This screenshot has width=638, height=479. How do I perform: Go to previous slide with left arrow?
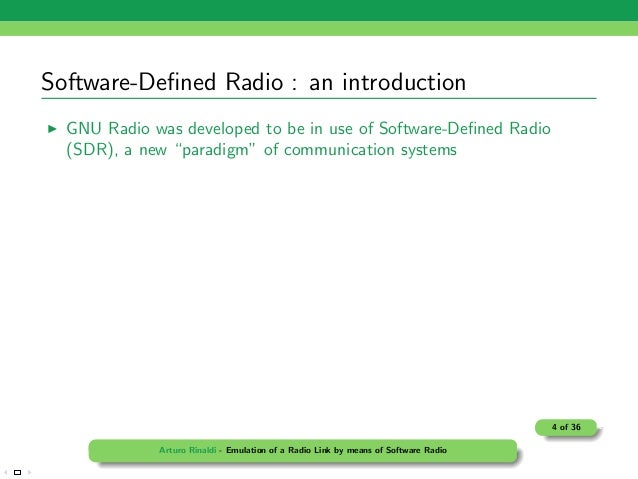[x=6, y=472]
